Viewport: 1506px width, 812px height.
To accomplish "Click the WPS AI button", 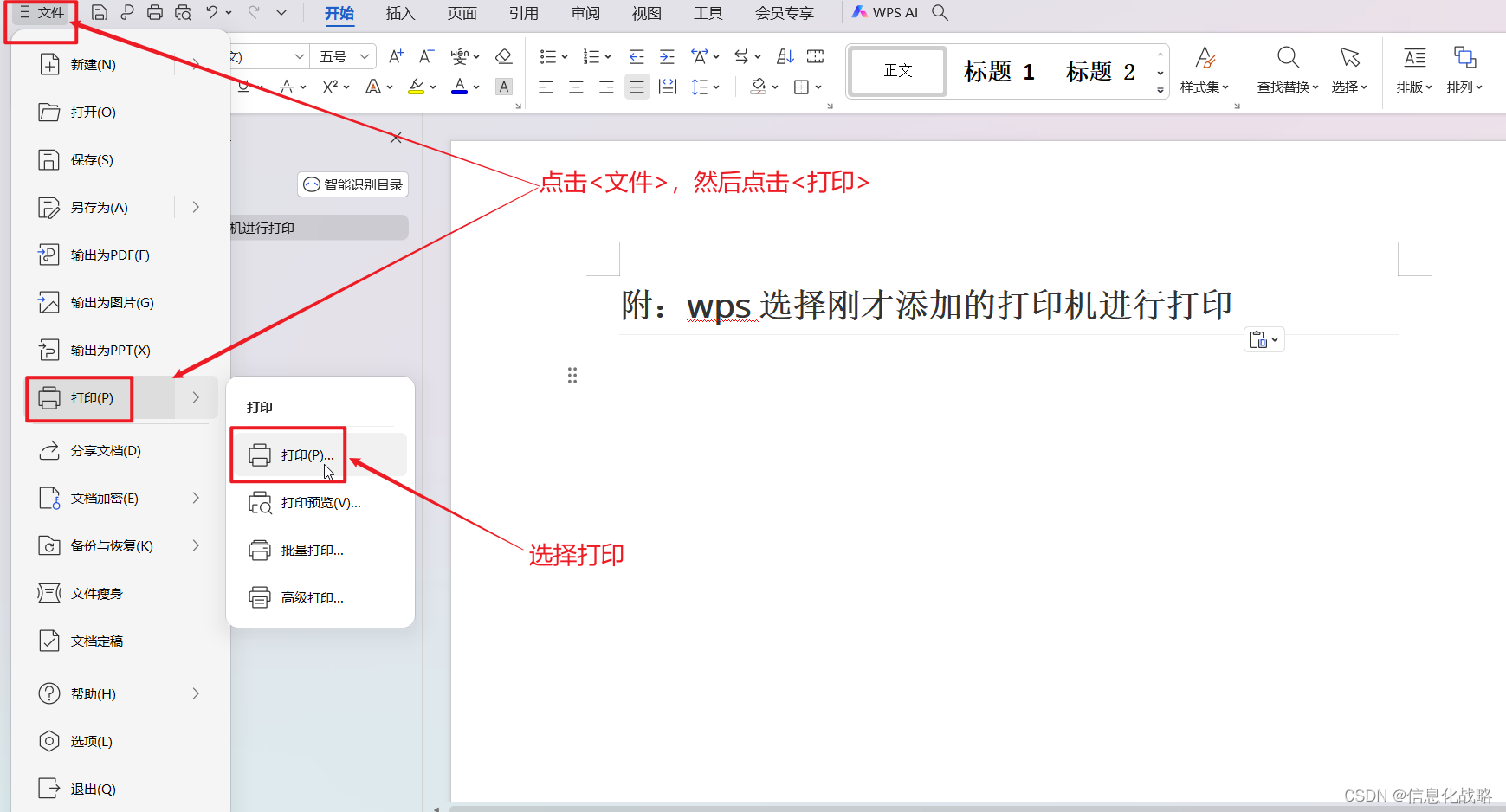I will coord(885,13).
